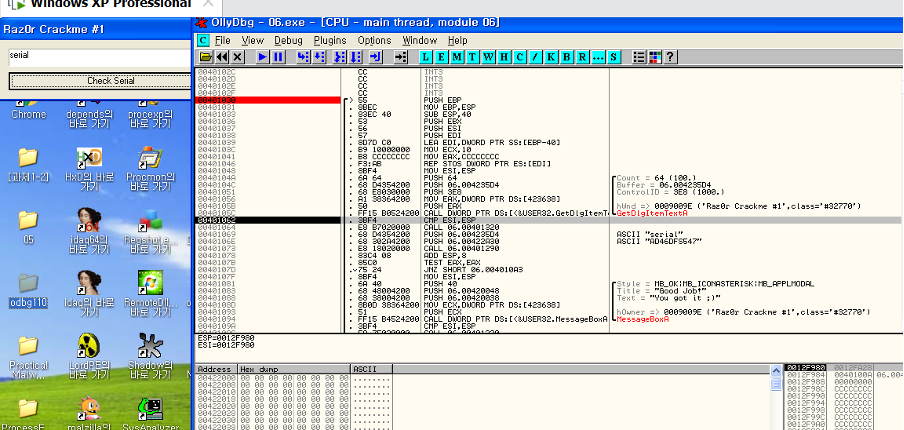Show the Handles window (H button)

(x=504, y=57)
